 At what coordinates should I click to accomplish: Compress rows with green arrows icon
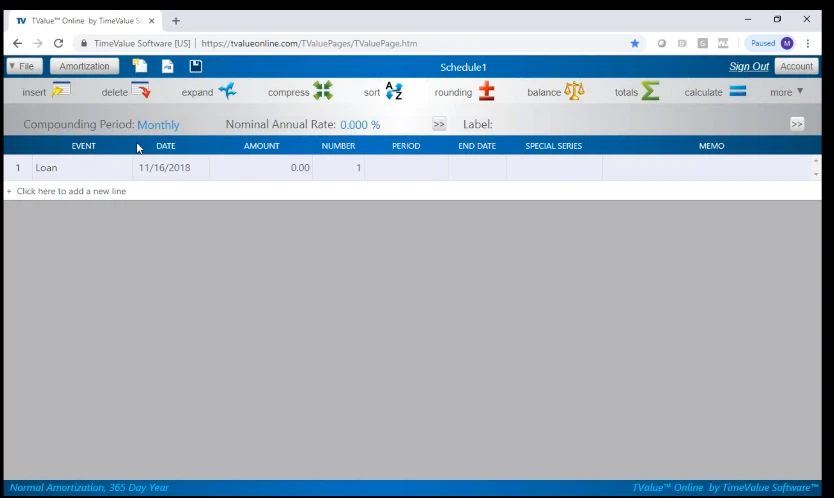(x=322, y=90)
